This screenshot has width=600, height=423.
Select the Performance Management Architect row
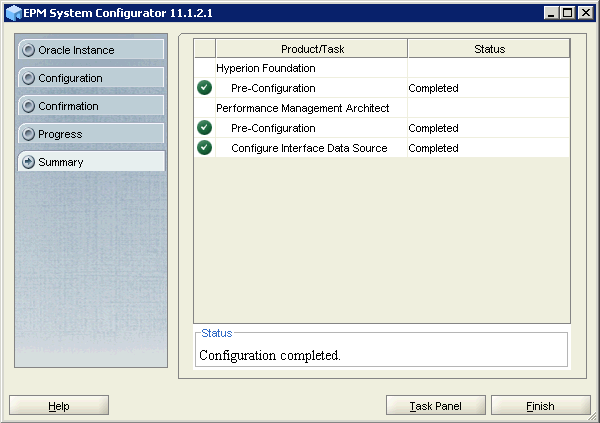click(x=302, y=108)
